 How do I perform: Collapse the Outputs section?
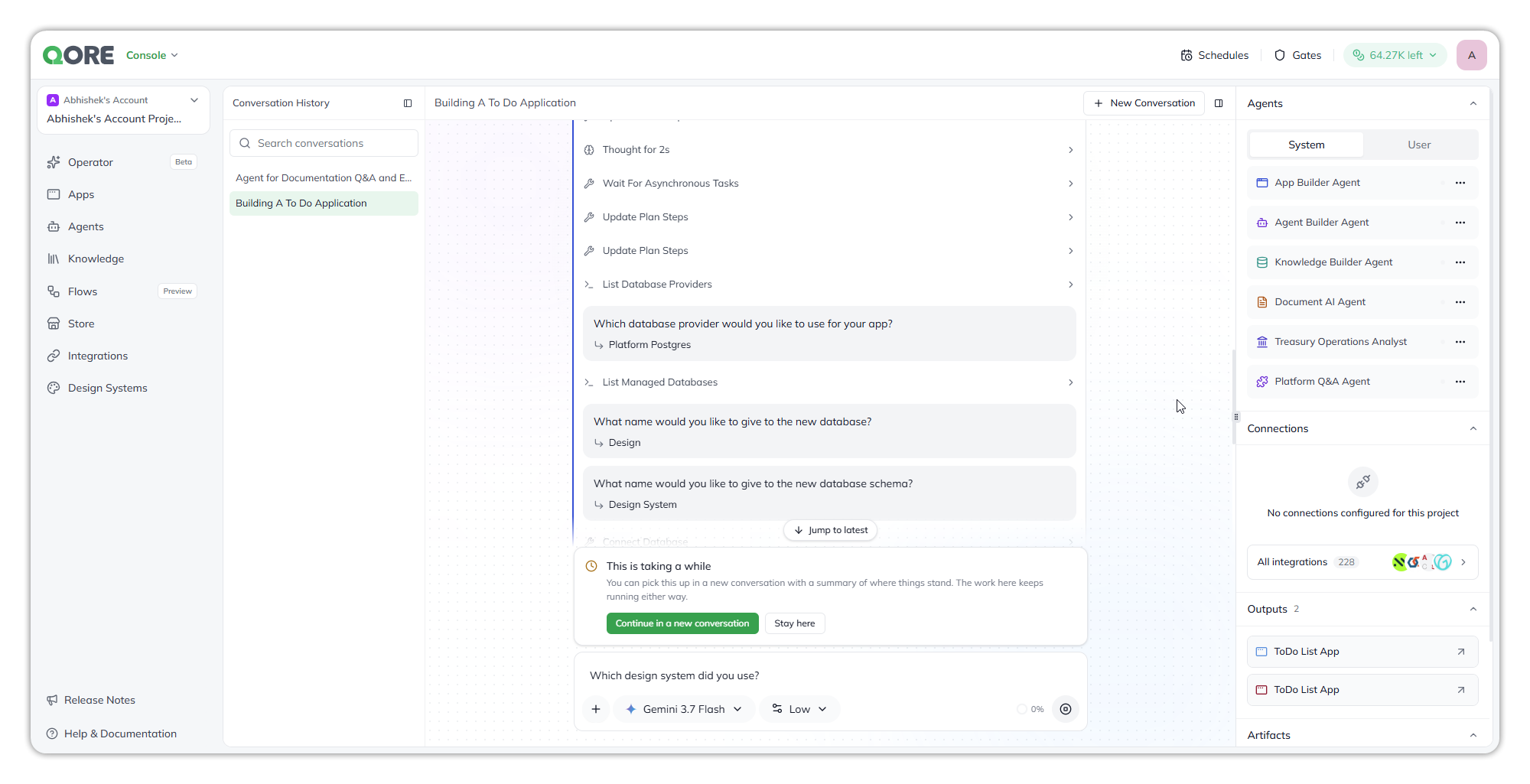coord(1473,609)
